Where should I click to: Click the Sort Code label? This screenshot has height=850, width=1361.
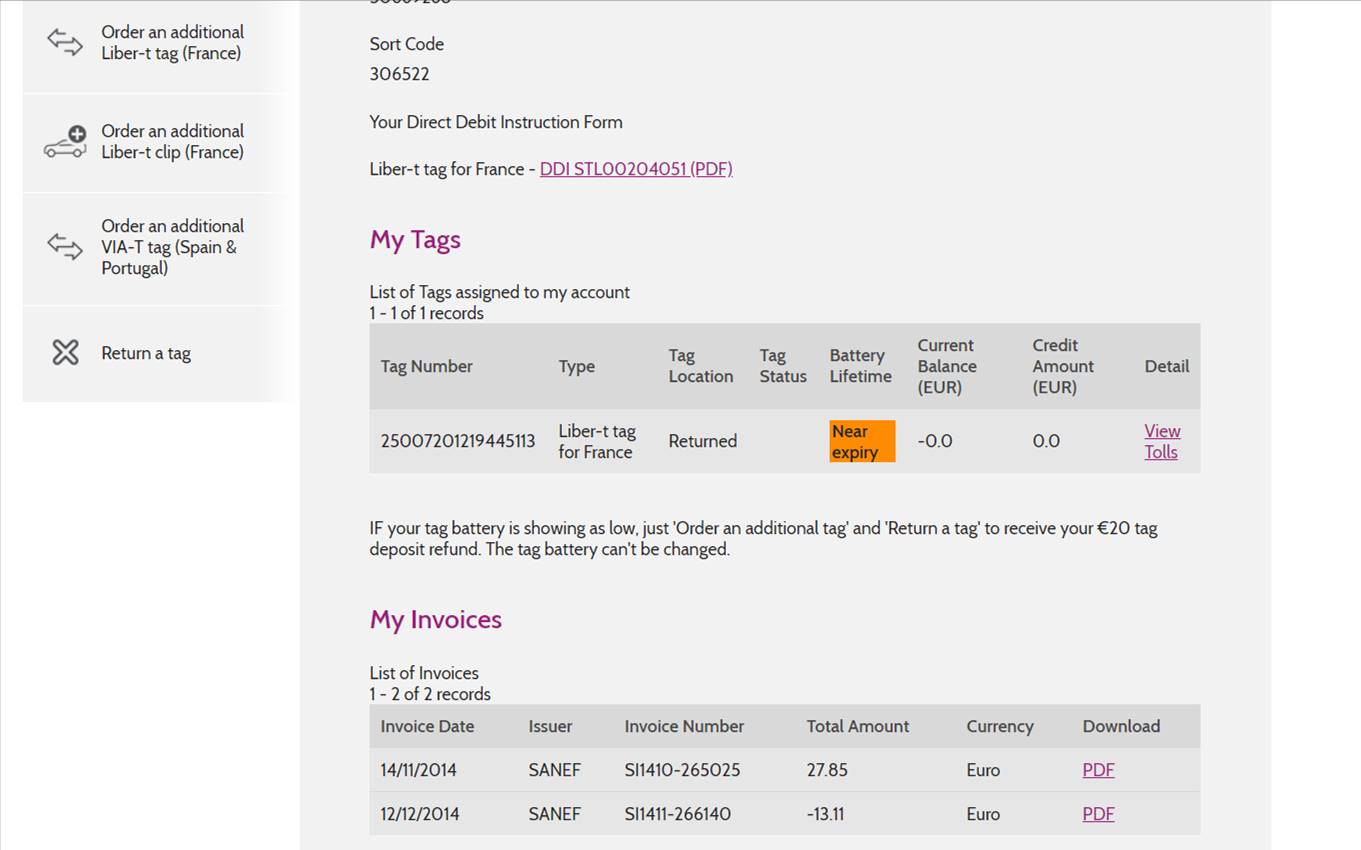pos(407,44)
